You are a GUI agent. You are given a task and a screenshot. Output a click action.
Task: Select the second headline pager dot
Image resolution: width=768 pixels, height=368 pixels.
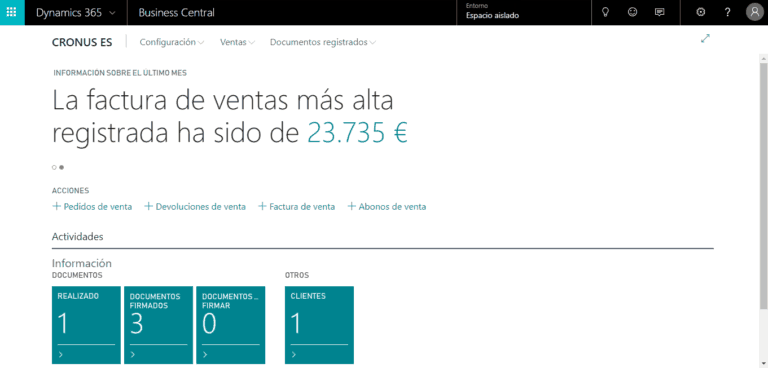(x=61, y=167)
